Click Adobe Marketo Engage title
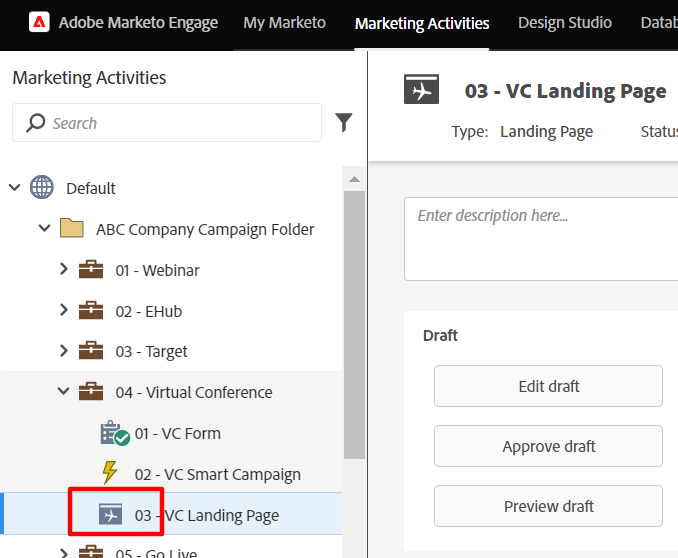The height and width of the screenshot is (558, 678). pos(138,22)
